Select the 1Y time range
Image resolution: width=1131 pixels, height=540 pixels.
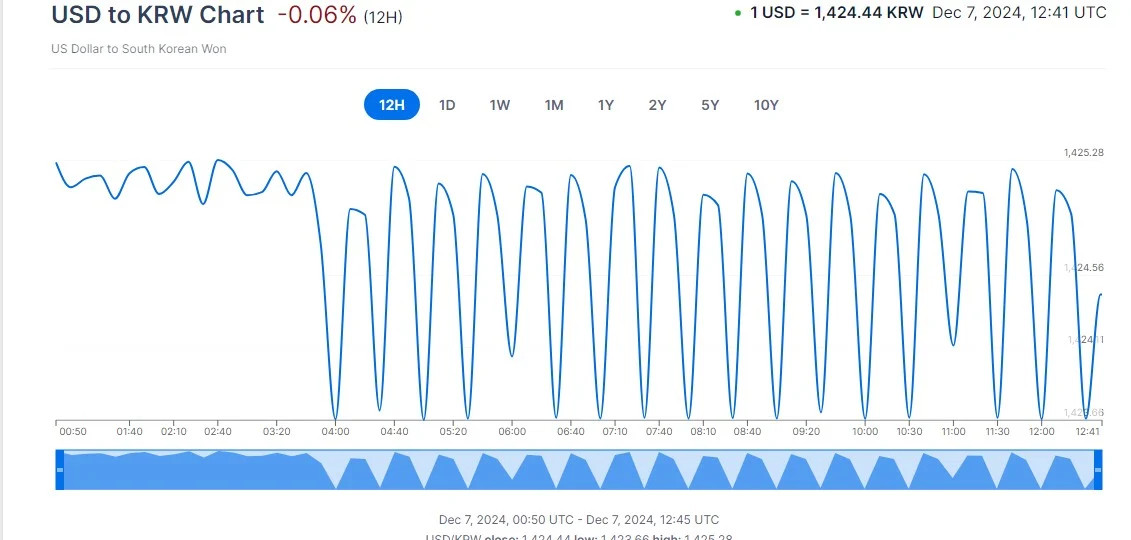coord(606,105)
